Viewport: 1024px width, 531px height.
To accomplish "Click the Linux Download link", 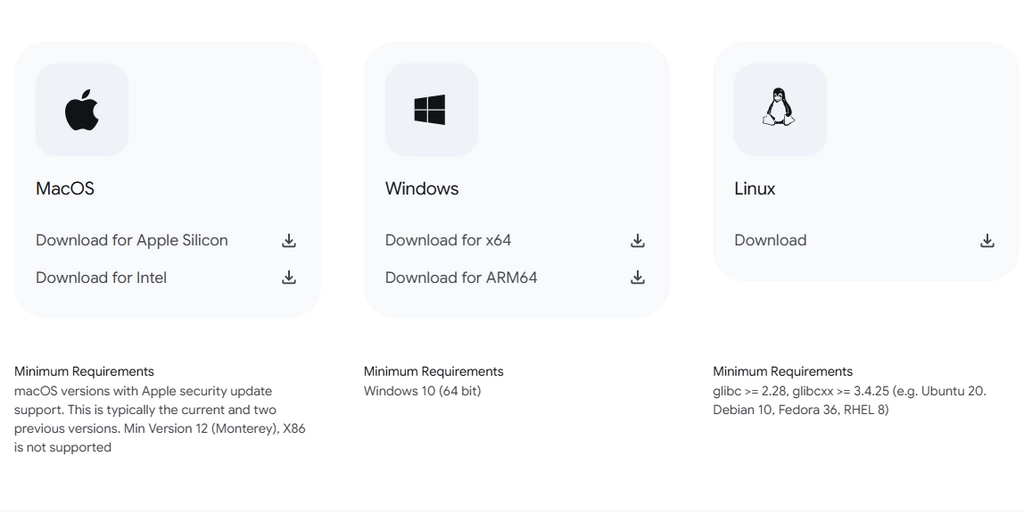I will click(771, 240).
